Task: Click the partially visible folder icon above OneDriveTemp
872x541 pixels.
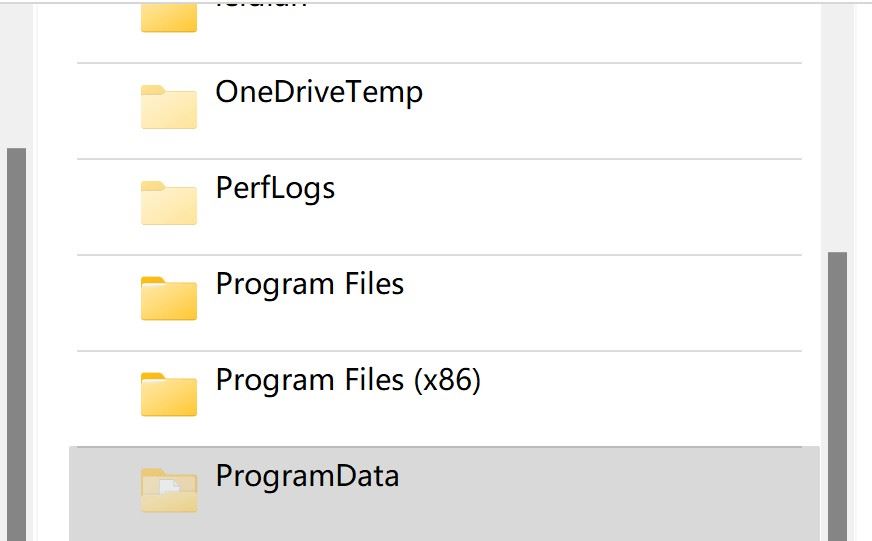Action: coord(168,17)
